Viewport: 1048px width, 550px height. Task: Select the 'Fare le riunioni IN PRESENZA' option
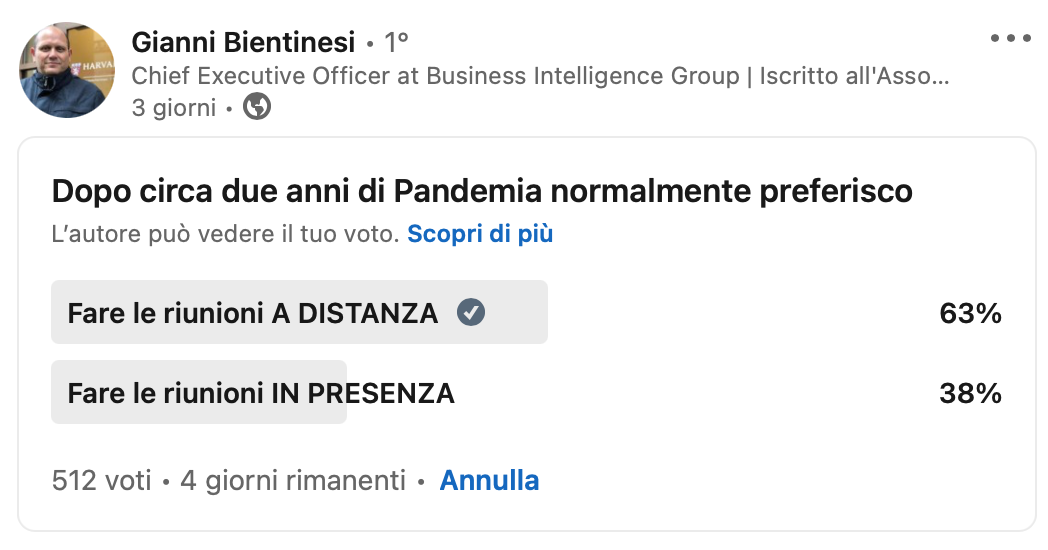click(260, 393)
